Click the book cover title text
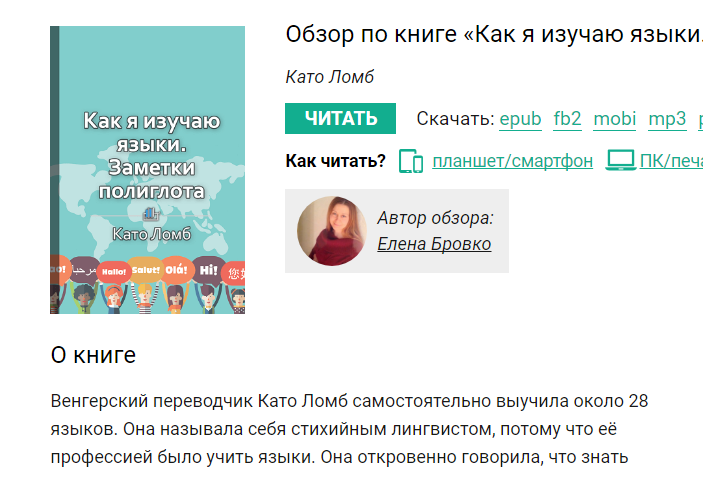Screen dimensions: 703x481 (152, 156)
